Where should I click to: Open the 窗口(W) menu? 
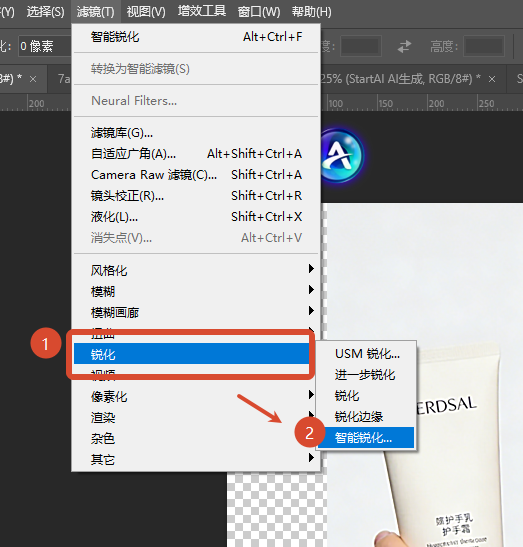[259, 12]
